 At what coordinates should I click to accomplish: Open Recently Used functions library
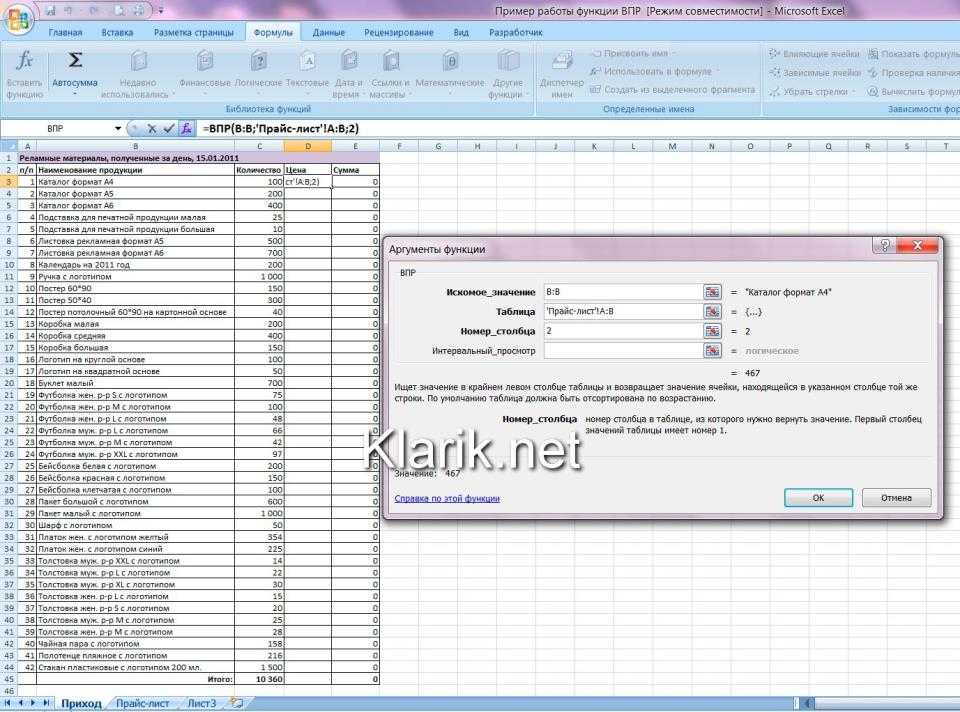point(138,74)
